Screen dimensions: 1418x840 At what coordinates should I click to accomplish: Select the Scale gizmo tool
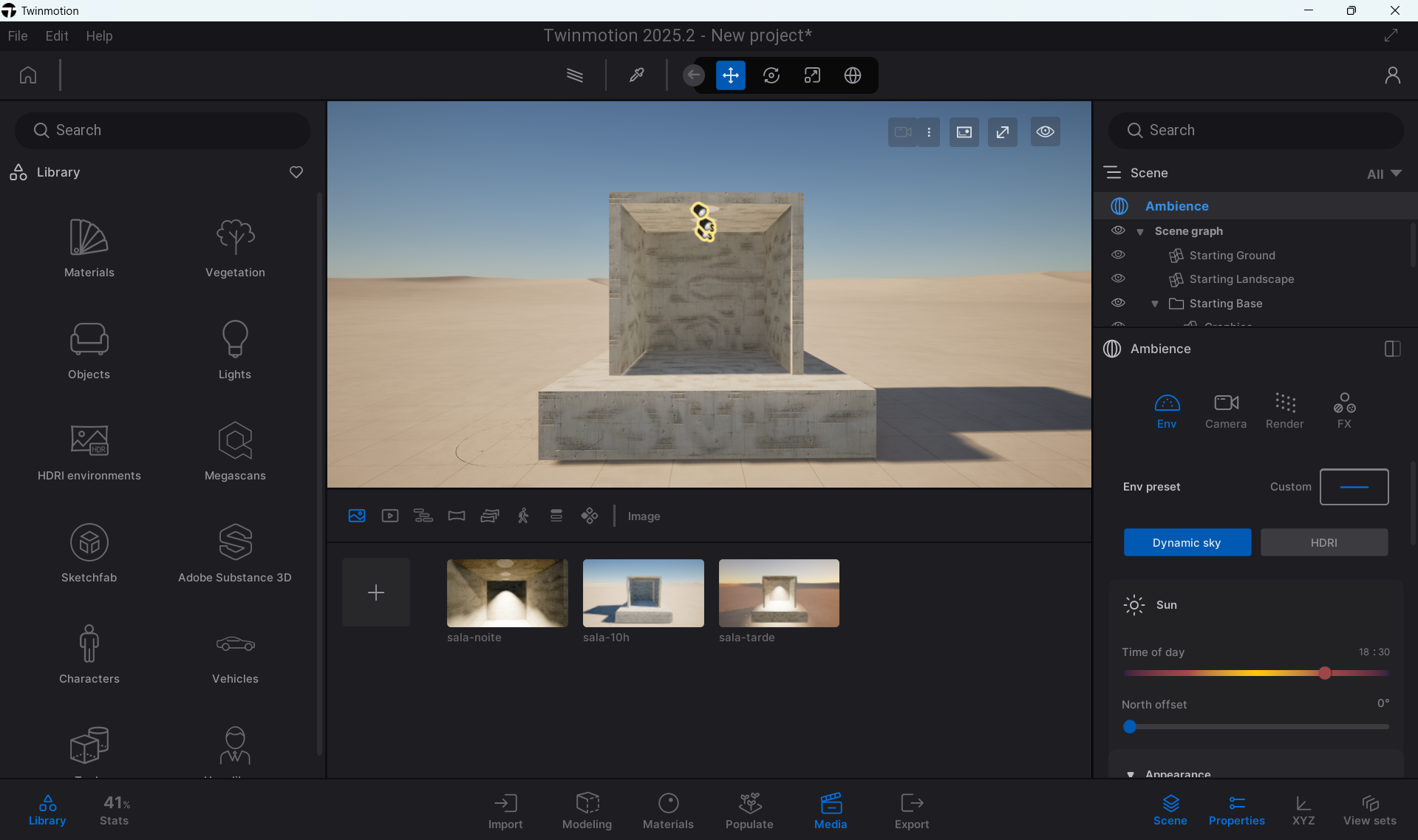[x=811, y=75]
